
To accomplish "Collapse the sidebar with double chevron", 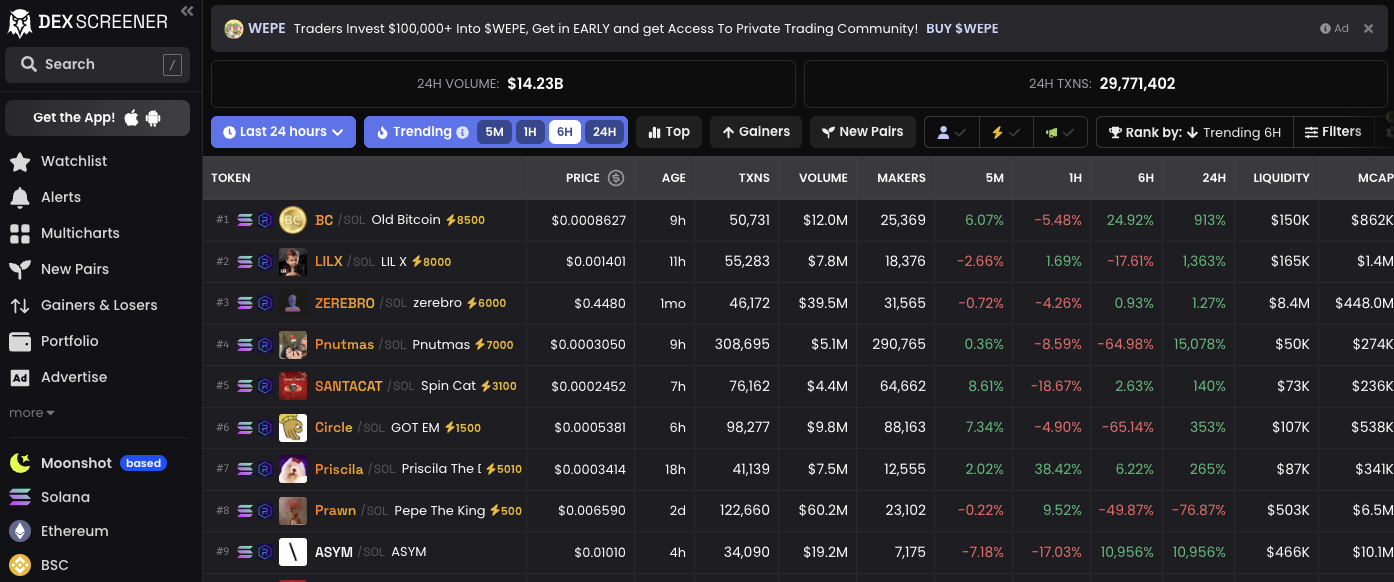I will click(x=187, y=11).
